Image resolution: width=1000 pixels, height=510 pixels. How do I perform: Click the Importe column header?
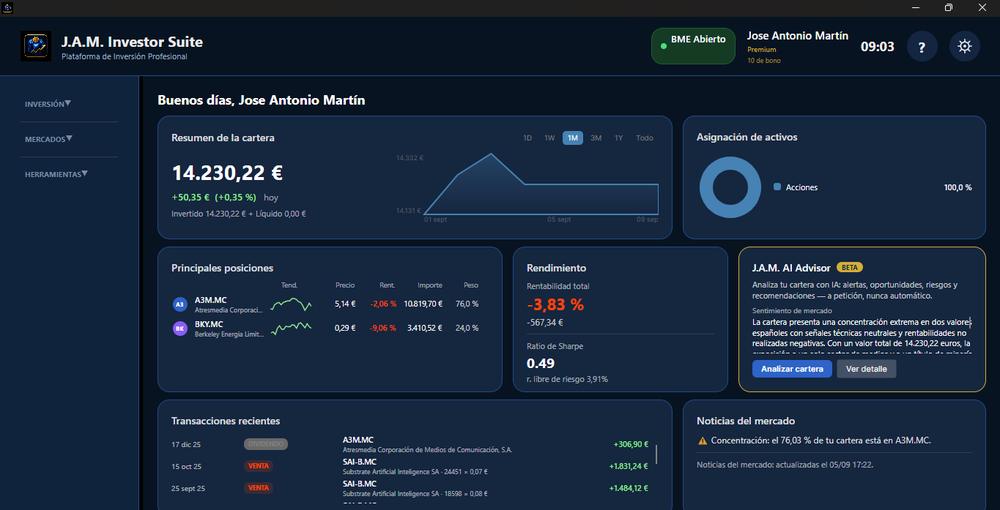pos(430,285)
